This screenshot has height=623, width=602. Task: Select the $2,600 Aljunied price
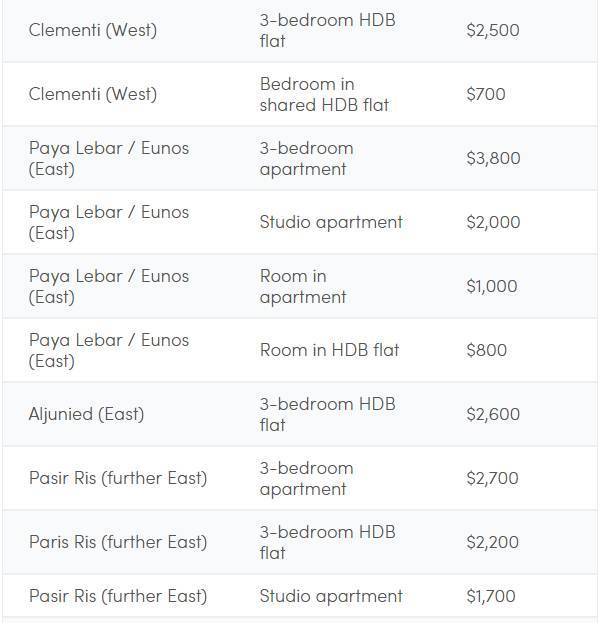(493, 414)
